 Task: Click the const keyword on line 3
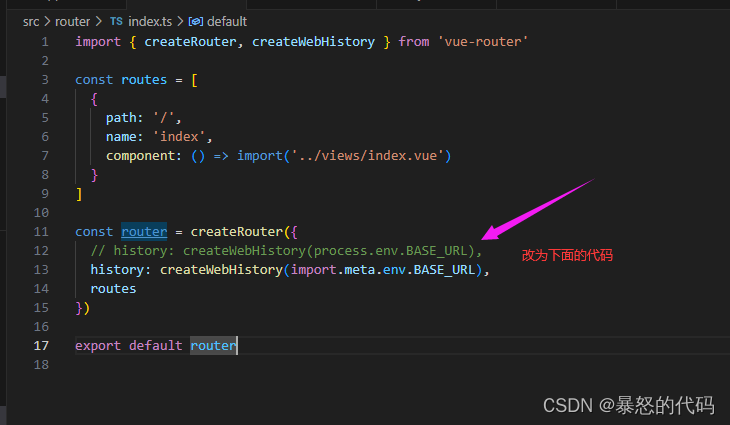94,80
